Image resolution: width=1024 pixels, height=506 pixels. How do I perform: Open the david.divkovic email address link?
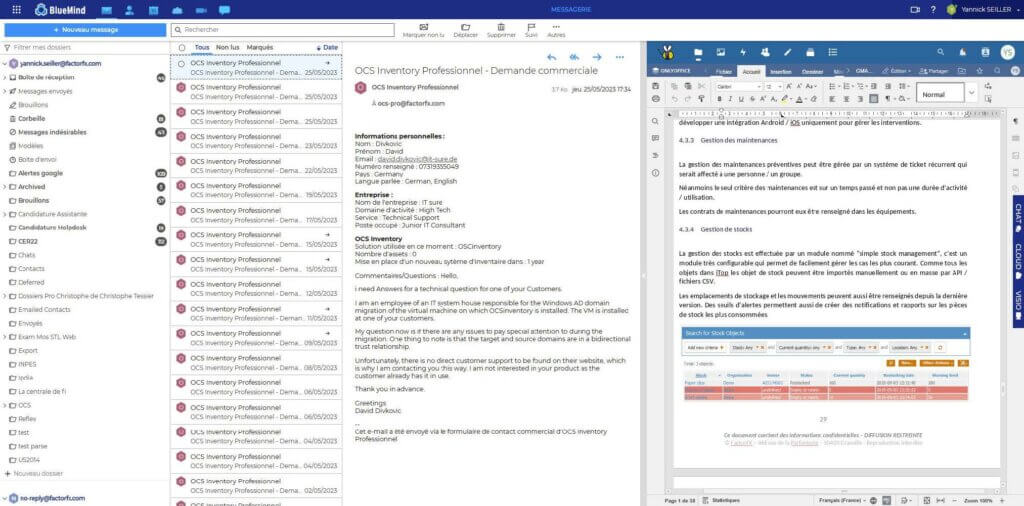click(x=417, y=159)
